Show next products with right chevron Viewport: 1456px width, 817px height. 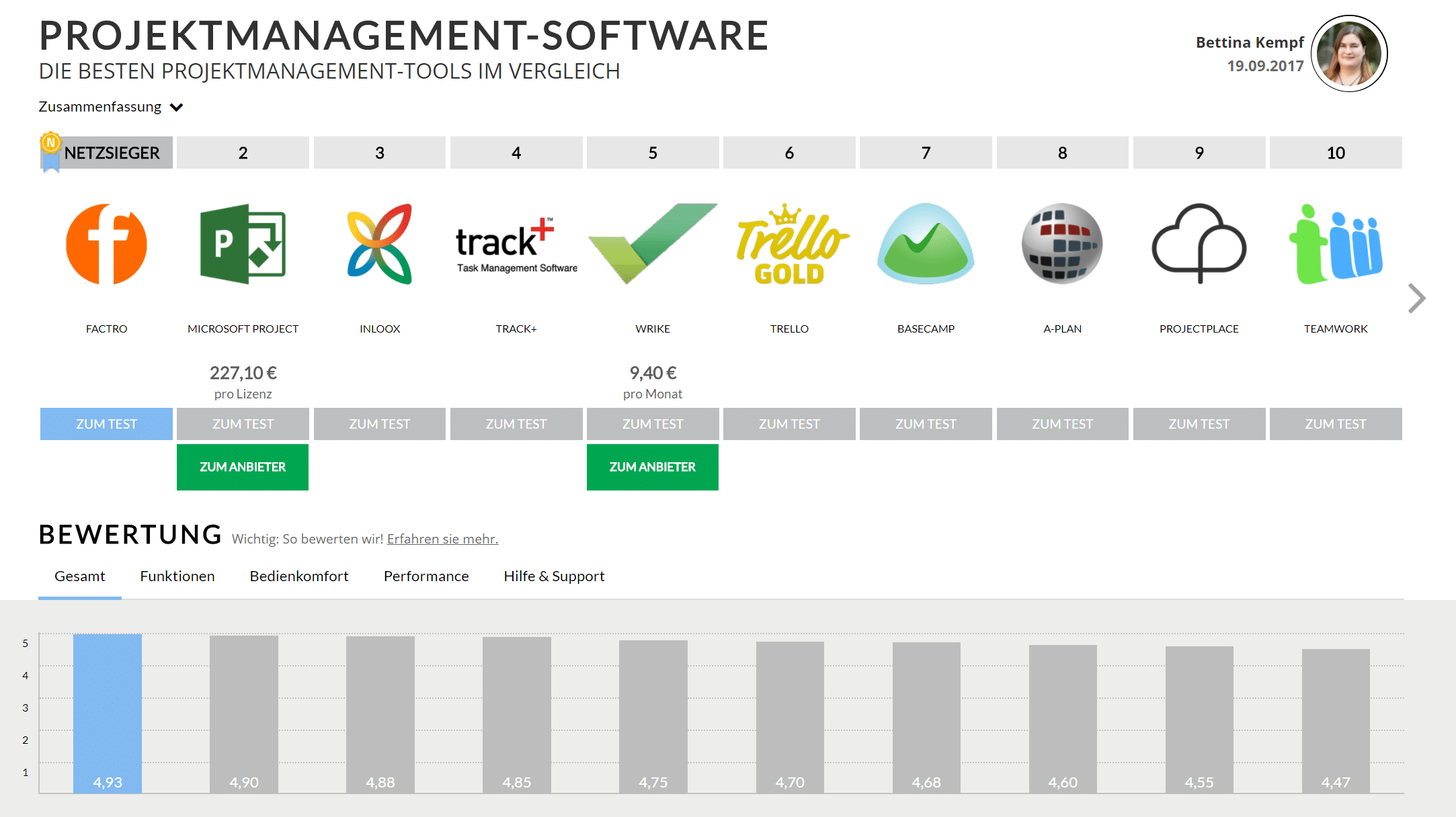(x=1416, y=298)
